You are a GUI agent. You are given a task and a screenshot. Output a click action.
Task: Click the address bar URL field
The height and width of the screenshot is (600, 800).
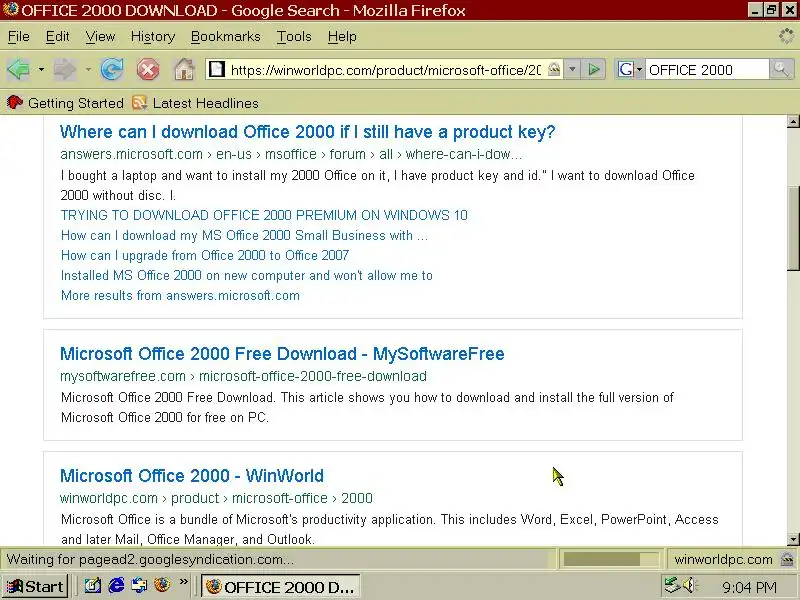coord(386,70)
